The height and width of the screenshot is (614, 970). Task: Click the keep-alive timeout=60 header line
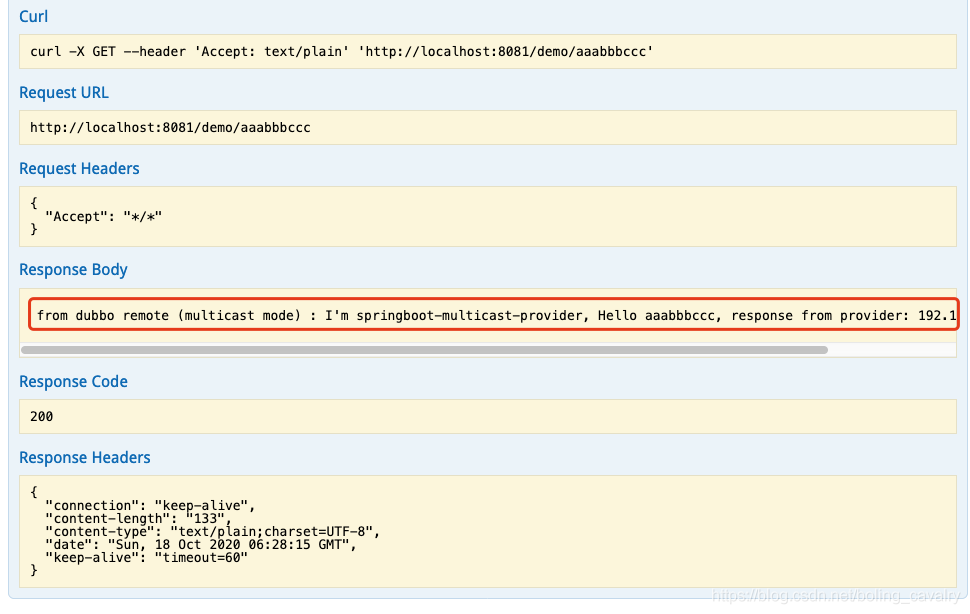point(146,557)
